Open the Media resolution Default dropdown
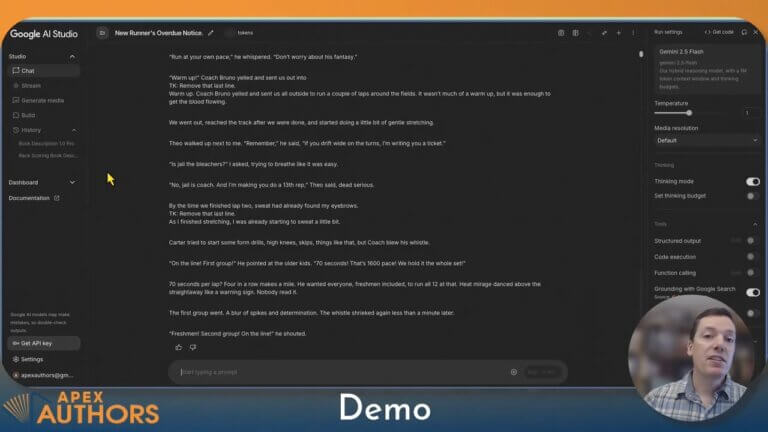This screenshot has width=768, height=432. 707,141
